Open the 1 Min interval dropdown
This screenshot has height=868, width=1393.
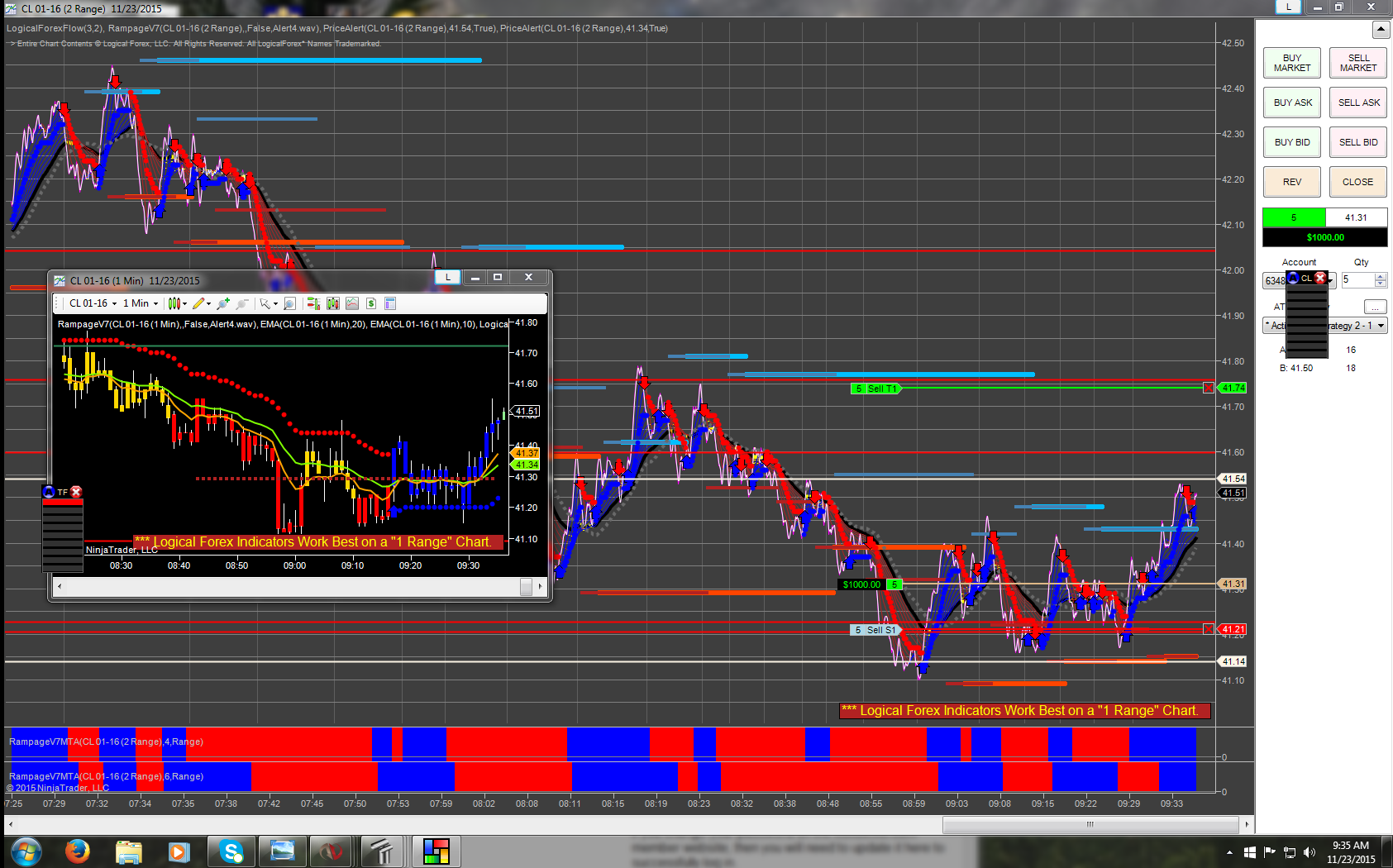tap(141, 303)
